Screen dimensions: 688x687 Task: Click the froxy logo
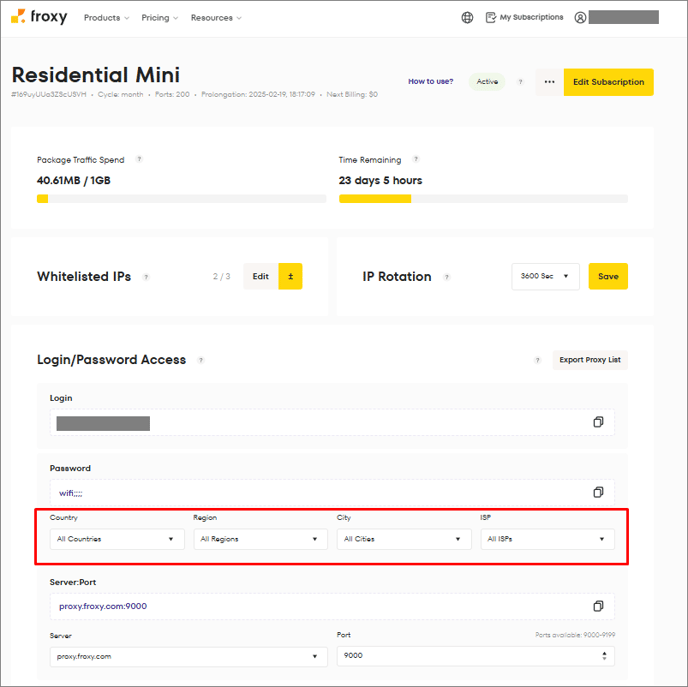point(39,17)
